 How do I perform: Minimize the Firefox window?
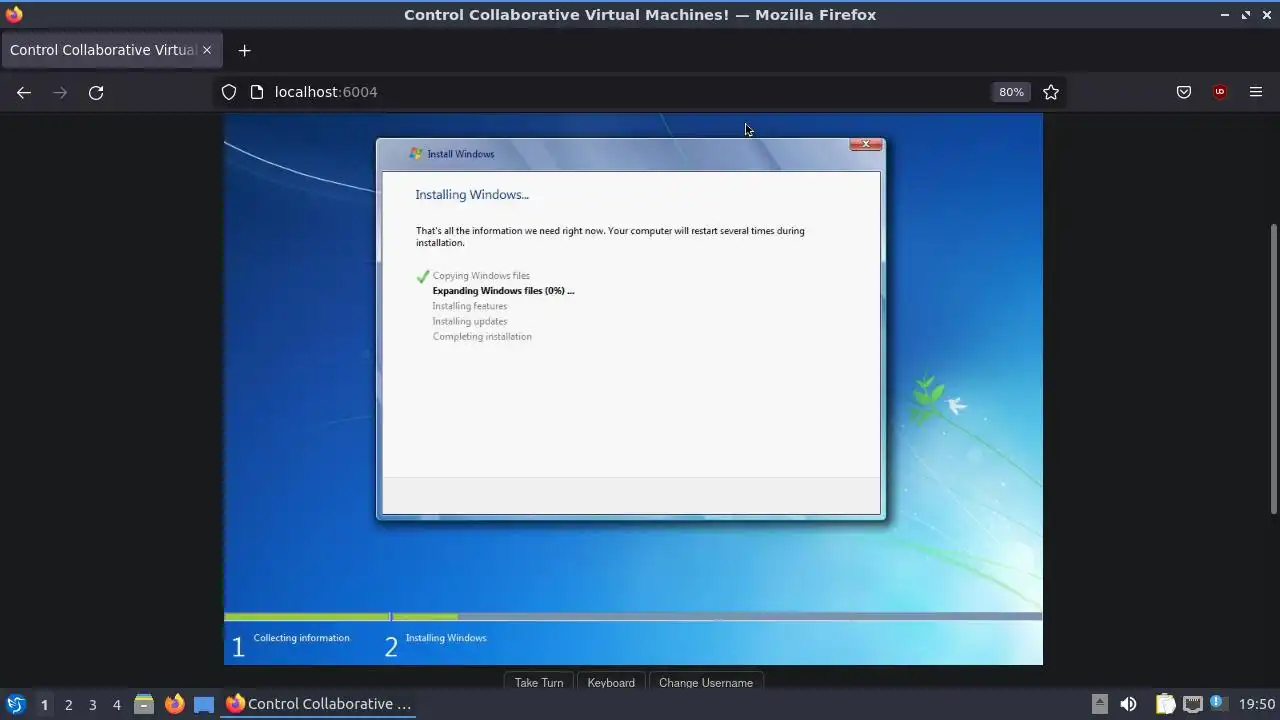[x=1225, y=15]
